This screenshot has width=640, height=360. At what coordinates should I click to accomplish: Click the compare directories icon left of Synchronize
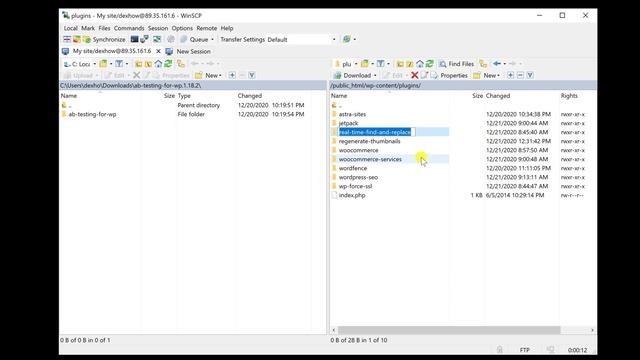click(76, 39)
